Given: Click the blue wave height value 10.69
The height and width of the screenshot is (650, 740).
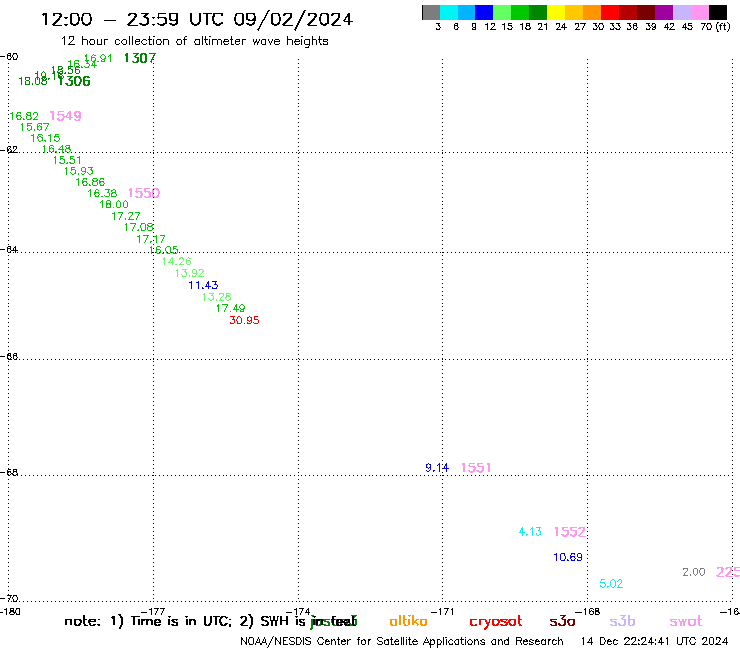Looking at the screenshot, I should click(x=568, y=557).
